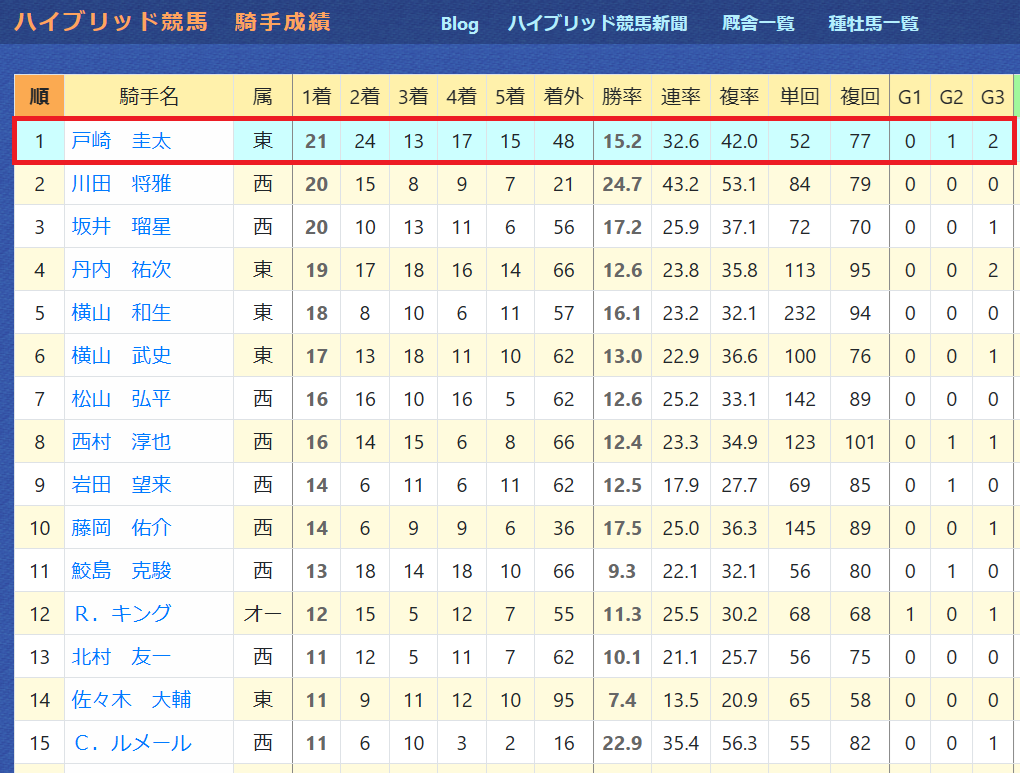The width and height of the screenshot is (1031, 773).
Task: Click the 騎手名 column header
Action: click(x=149, y=97)
